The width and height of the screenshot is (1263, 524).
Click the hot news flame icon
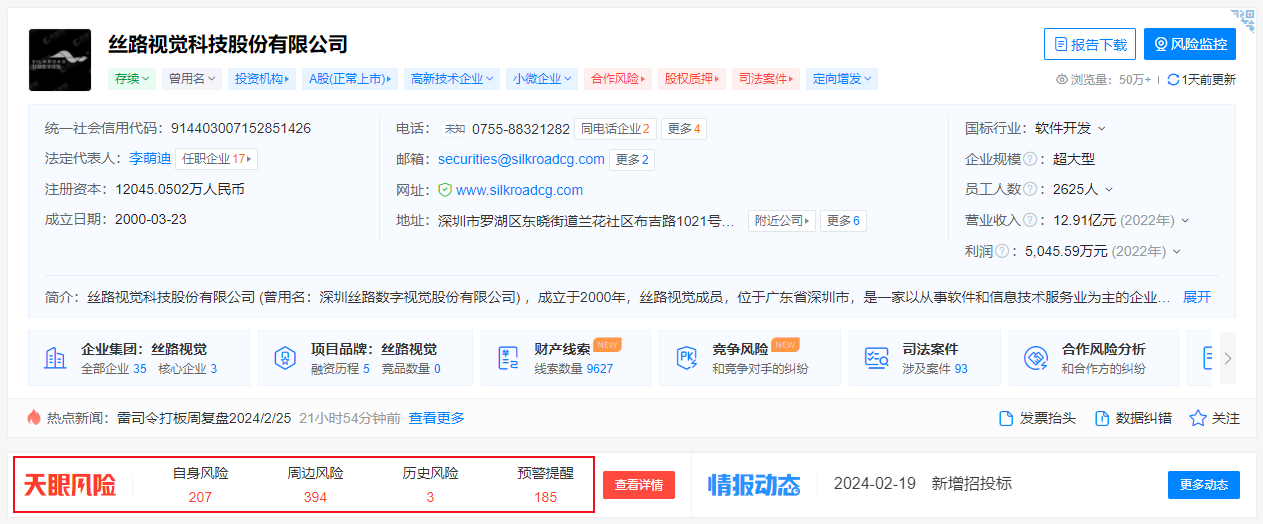pyautogui.click(x=34, y=418)
